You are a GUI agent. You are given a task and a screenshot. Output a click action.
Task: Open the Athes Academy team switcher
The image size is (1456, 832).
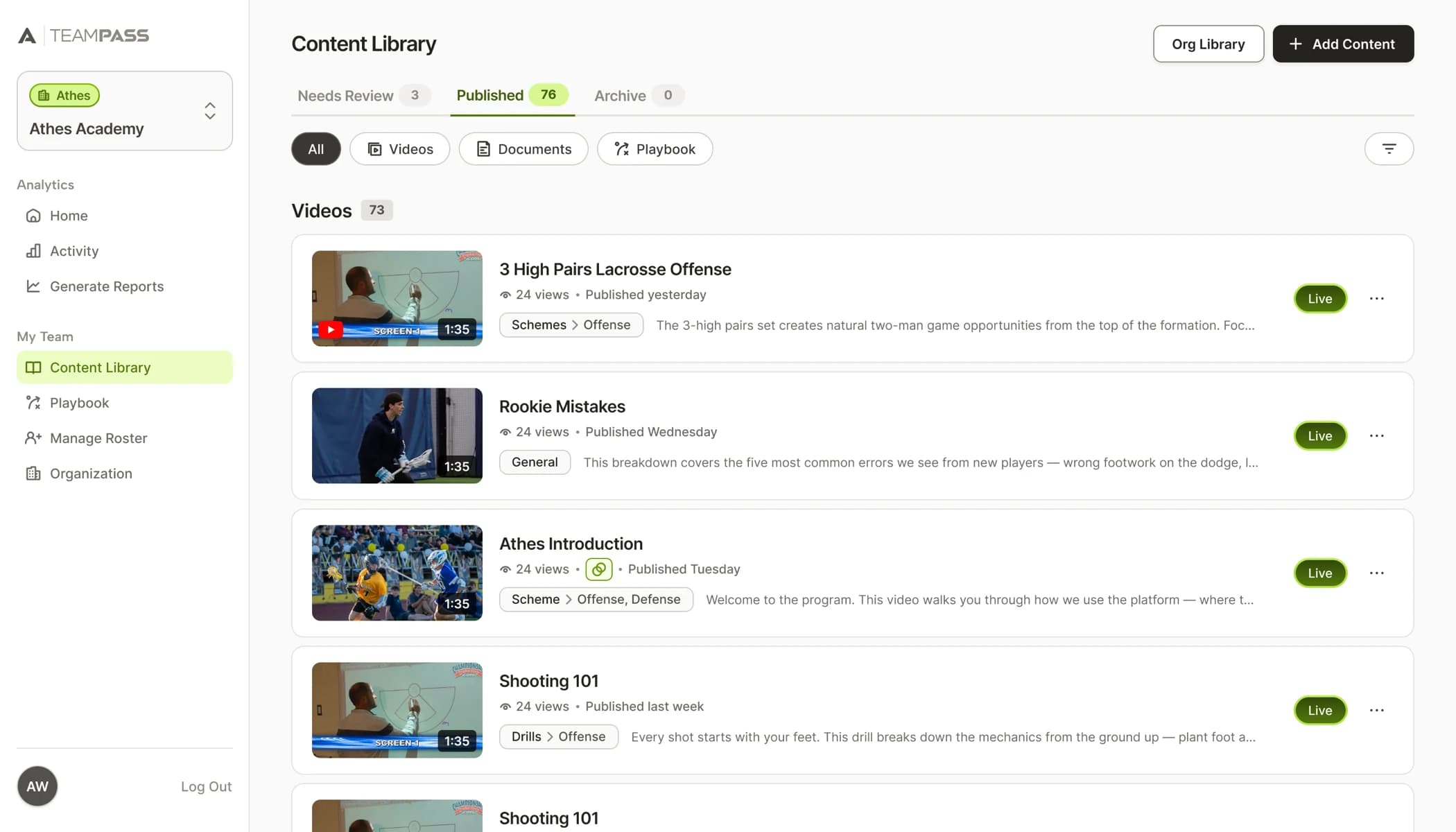(125, 111)
